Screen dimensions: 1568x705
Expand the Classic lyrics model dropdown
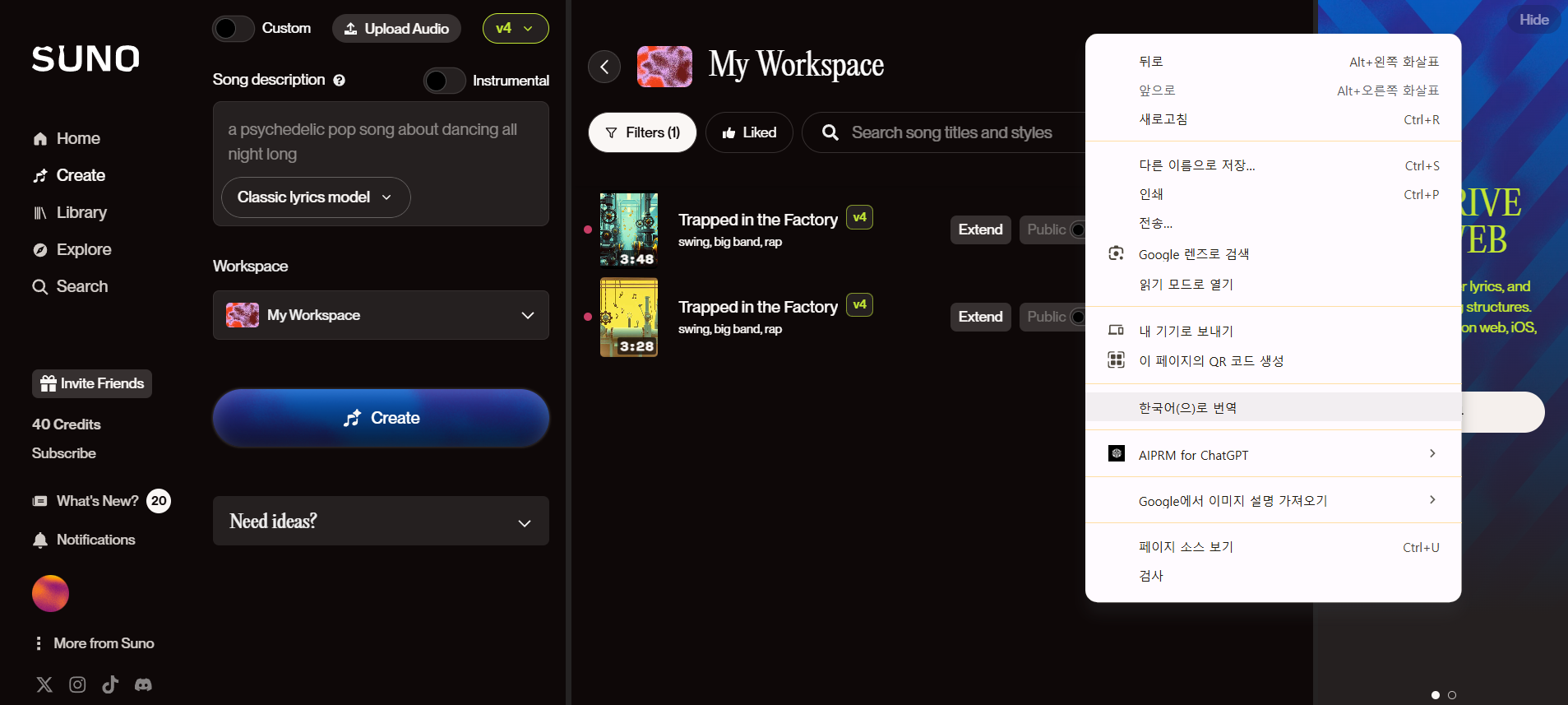click(315, 197)
